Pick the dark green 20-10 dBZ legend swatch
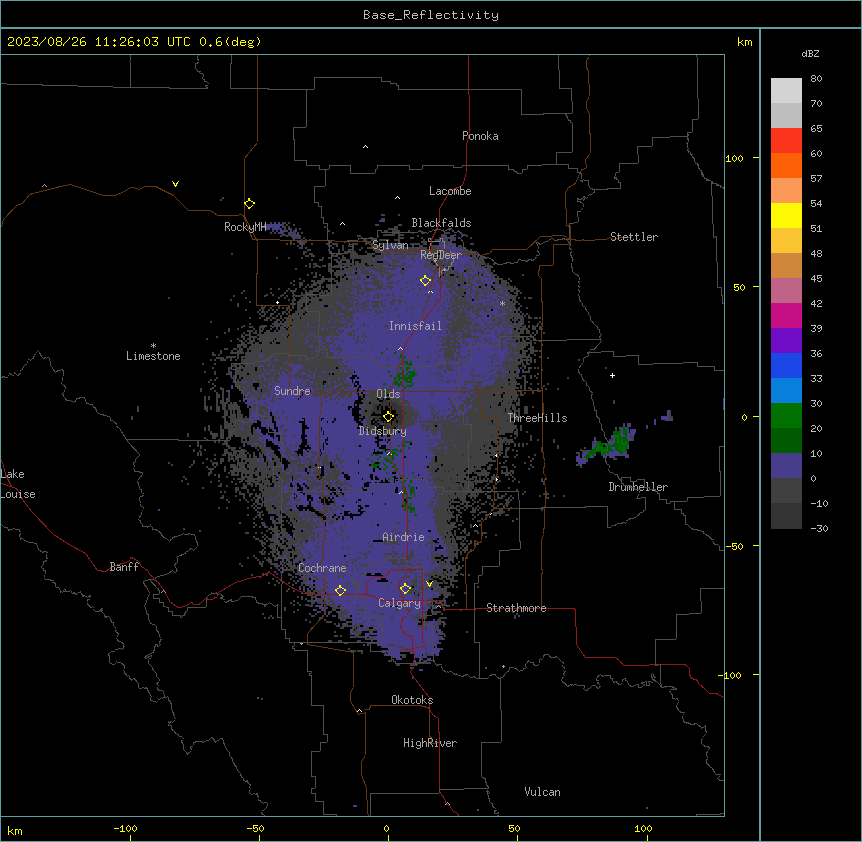The image size is (862, 842). pos(786,441)
